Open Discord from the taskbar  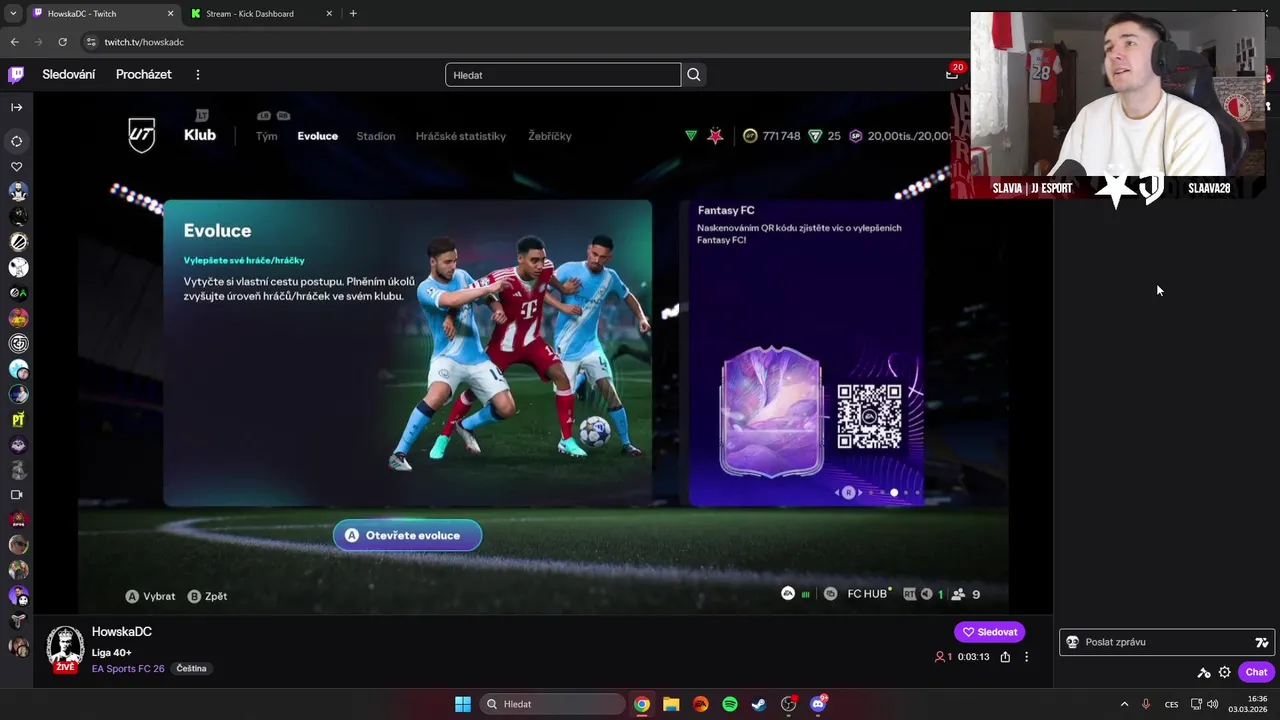pyautogui.click(x=818, y=704)
